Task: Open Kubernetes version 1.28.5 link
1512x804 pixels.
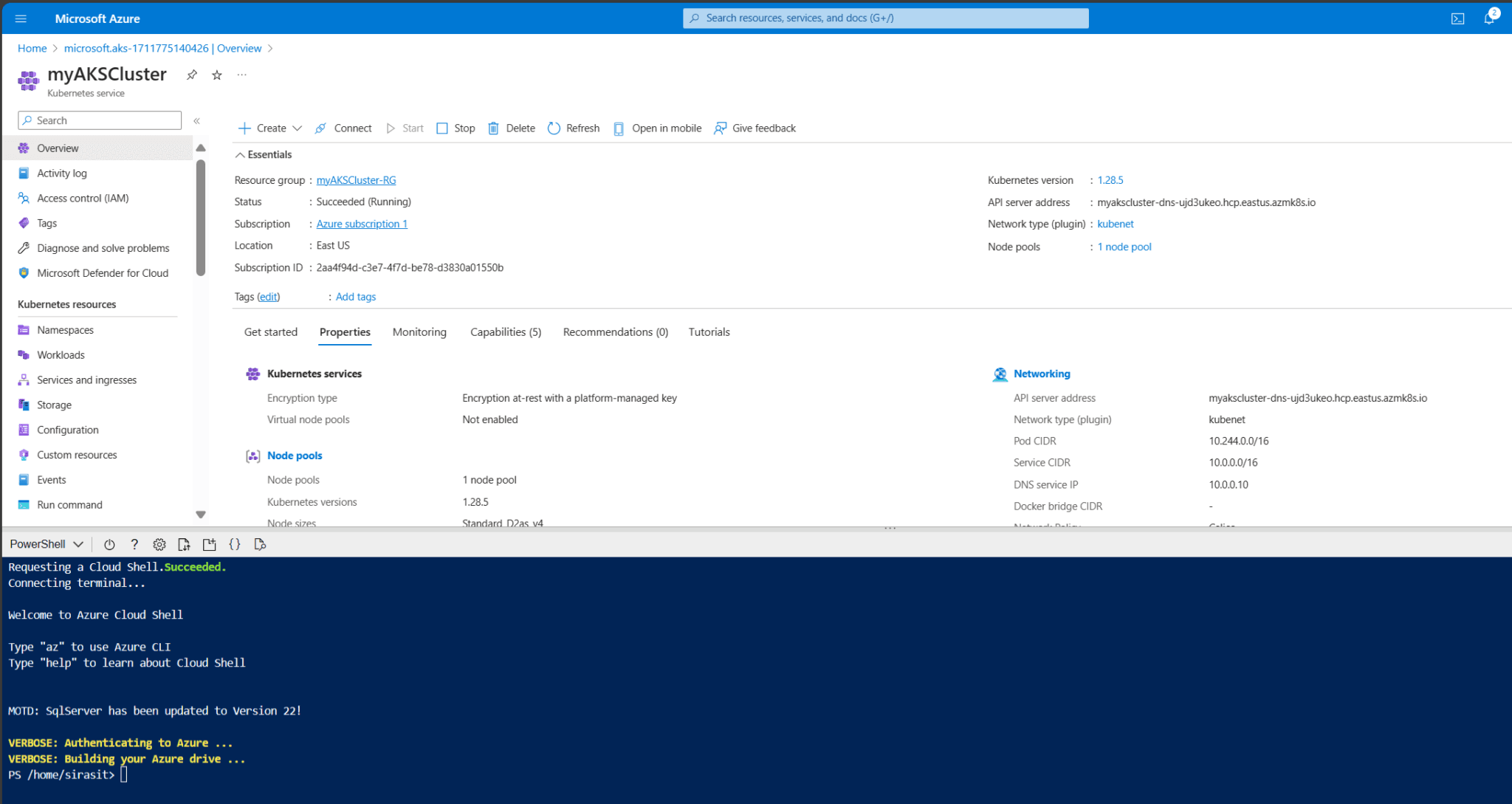Action: click(x=1110, y=180)
